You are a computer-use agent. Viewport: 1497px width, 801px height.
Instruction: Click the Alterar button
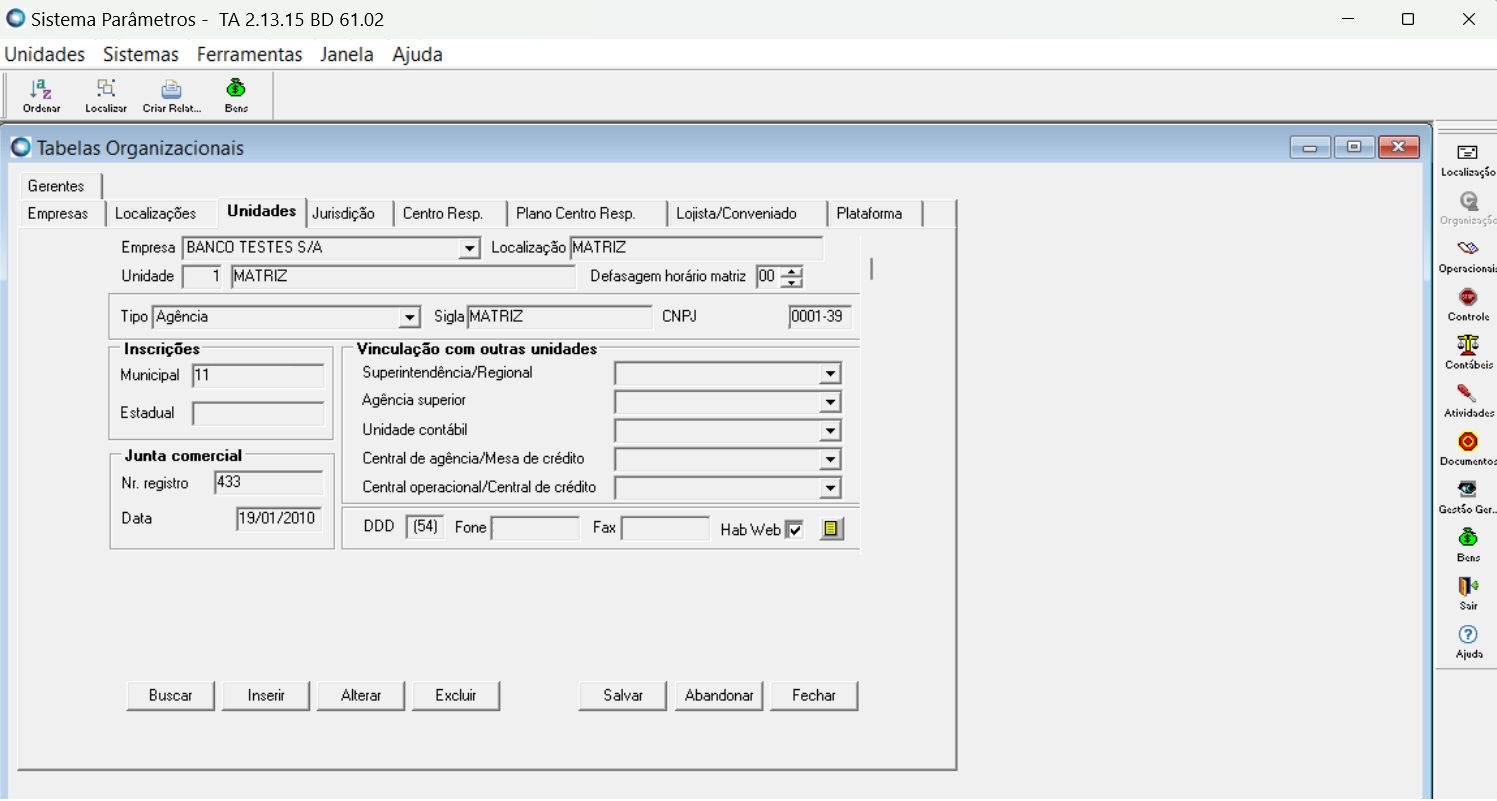click(361, 696)
